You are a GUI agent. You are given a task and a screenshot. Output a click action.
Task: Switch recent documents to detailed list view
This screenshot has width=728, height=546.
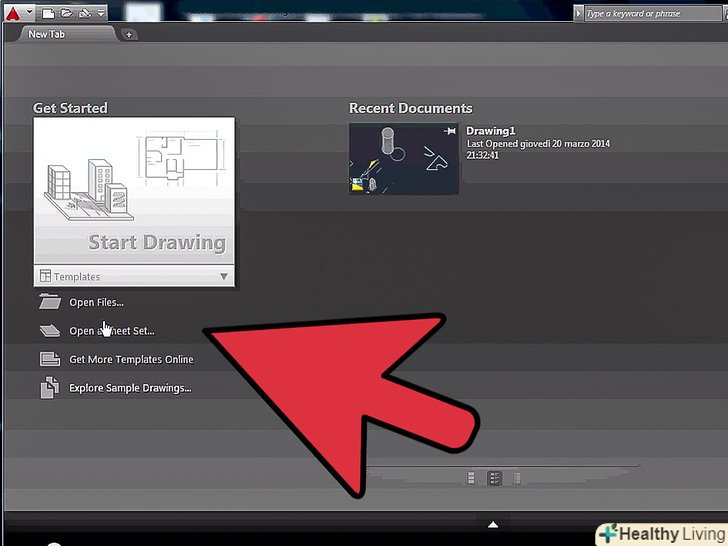494,479
